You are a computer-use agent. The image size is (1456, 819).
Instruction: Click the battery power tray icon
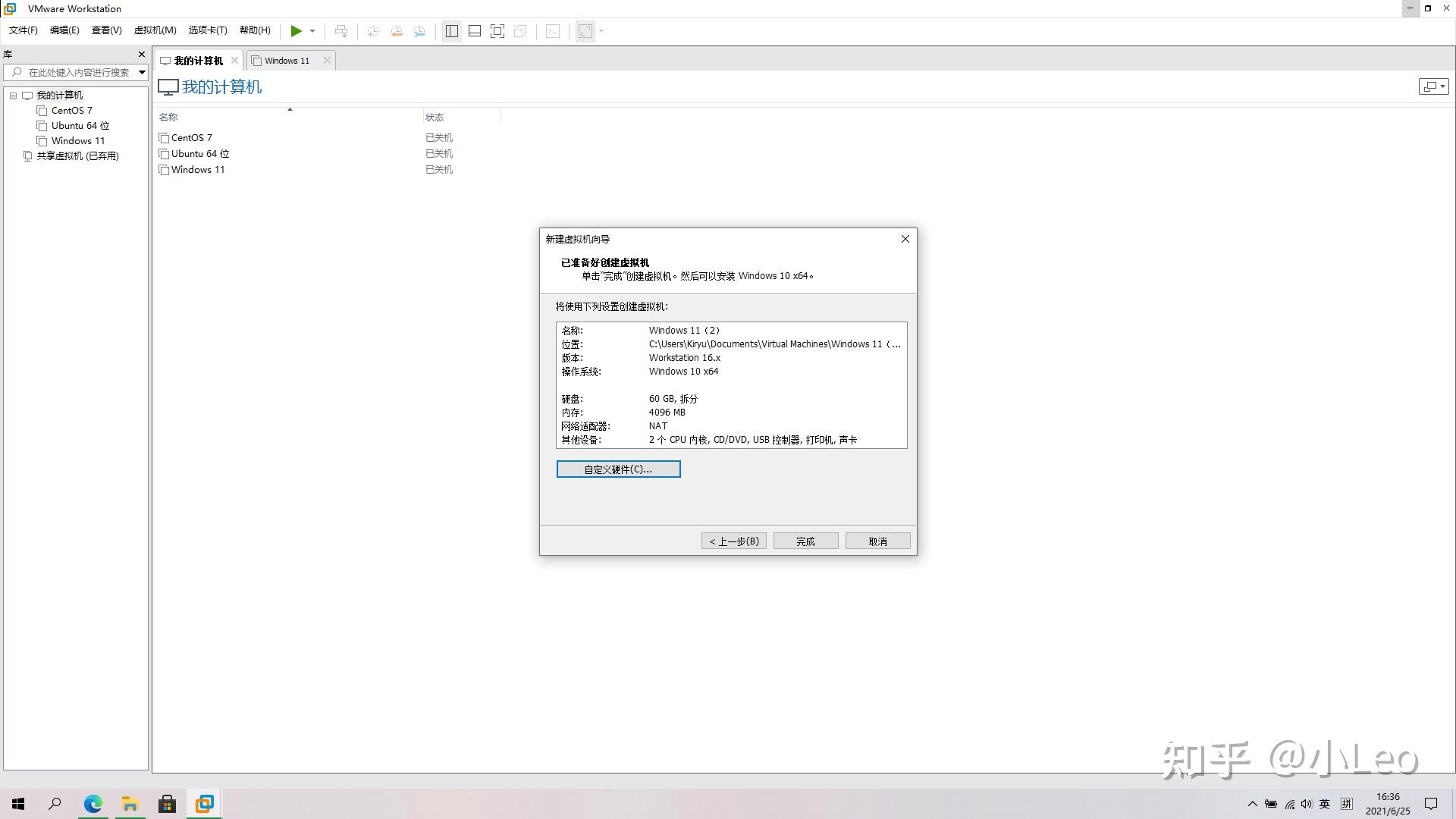pos(1271,804)
